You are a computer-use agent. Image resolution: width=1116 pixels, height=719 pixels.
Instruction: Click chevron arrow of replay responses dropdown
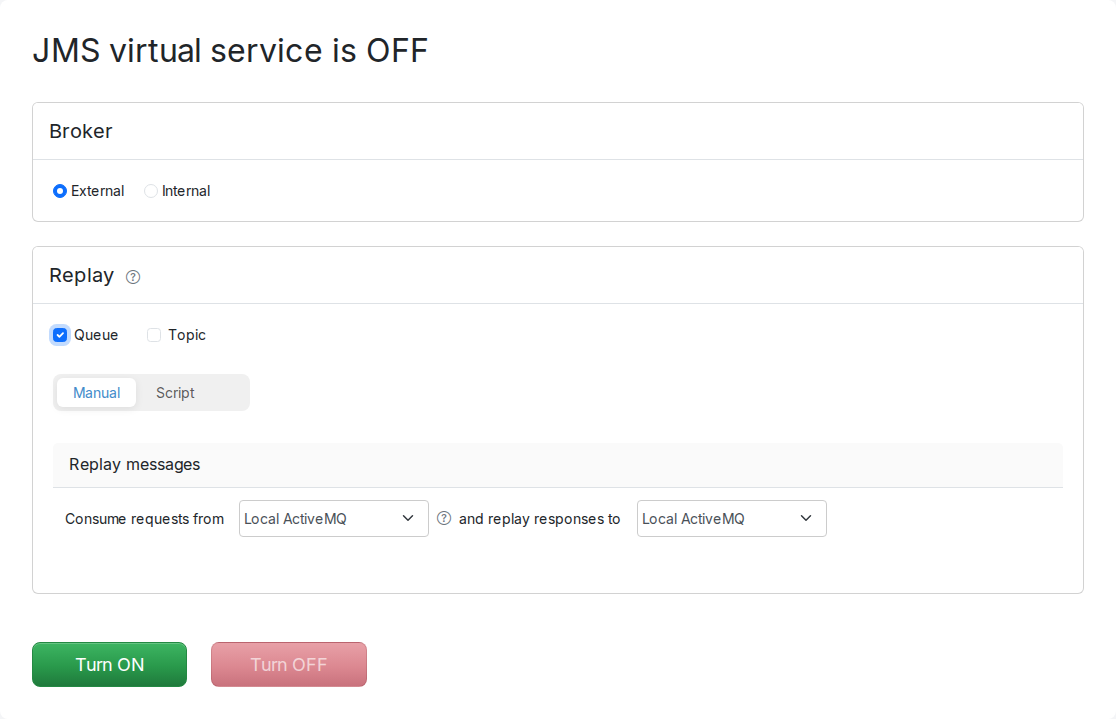click(806, 518)
